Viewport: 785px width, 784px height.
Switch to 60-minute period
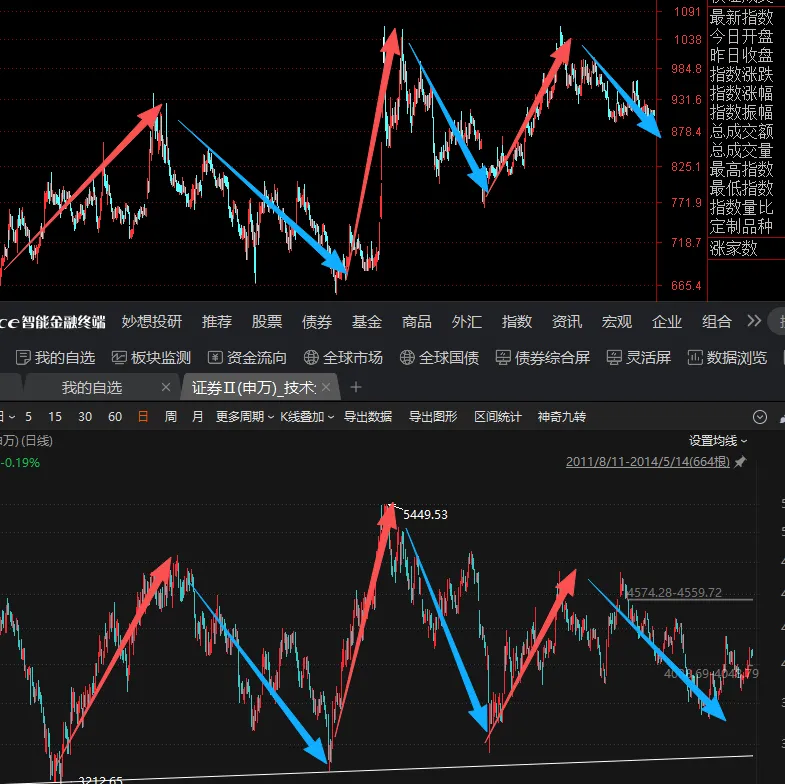coord(115,417)
